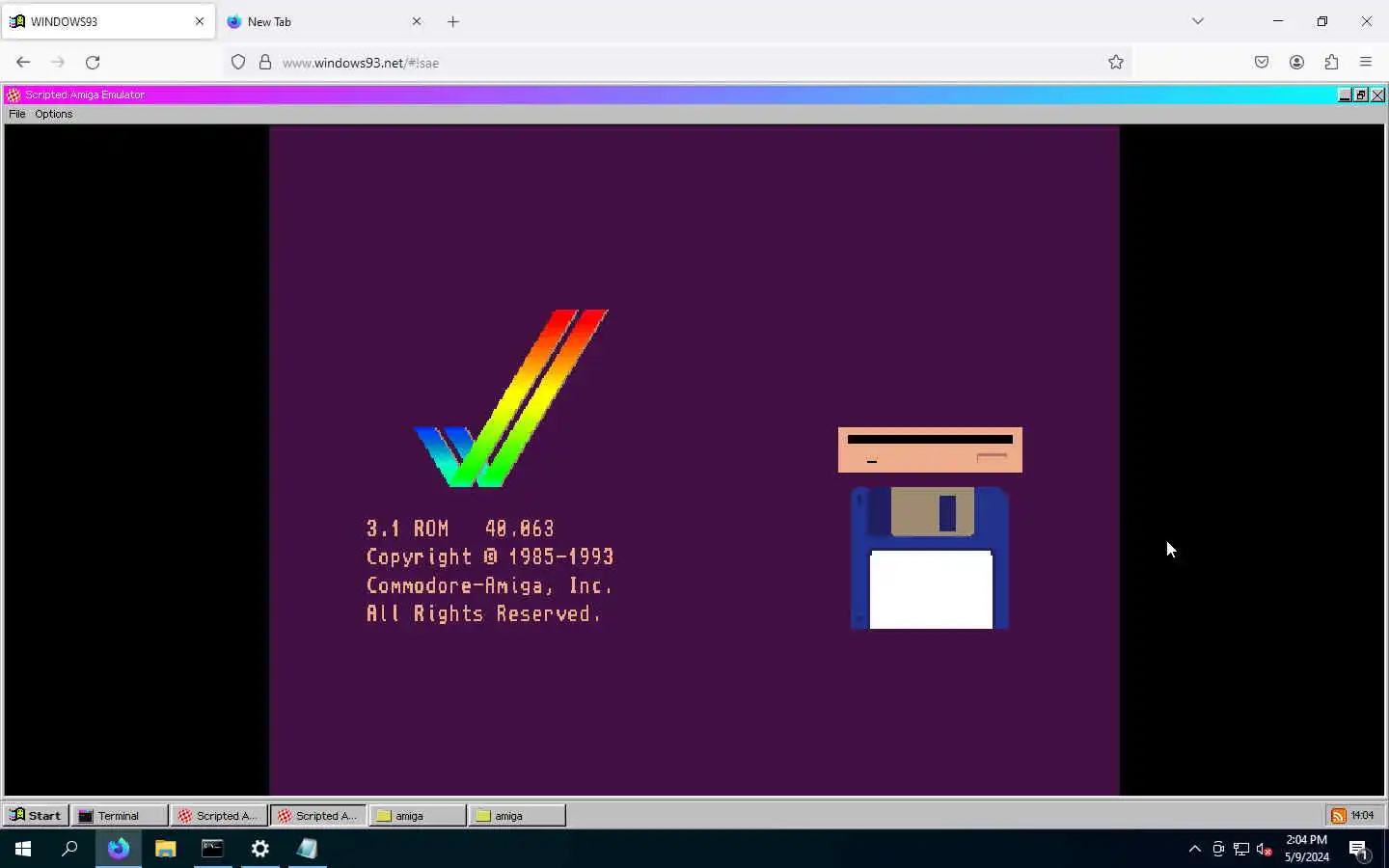Click the Windows93 RSS feed tray icon
The height and width of the screenshot is (868, 1389).
click(x=1339, y=816)
